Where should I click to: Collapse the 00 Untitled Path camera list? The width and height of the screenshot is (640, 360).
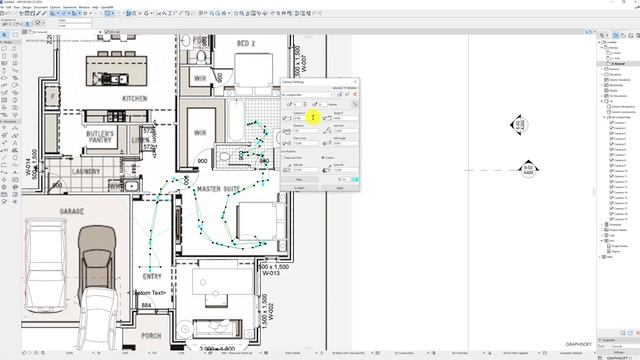point(604,118)
